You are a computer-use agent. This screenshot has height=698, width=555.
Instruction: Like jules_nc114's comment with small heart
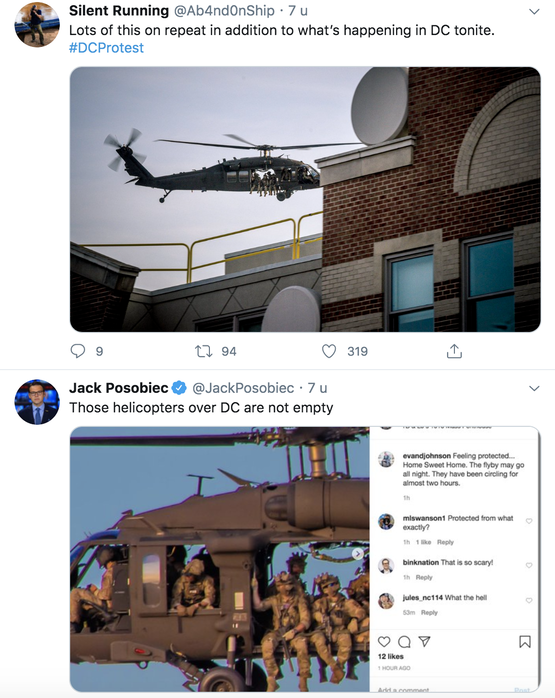pos(529,601)
